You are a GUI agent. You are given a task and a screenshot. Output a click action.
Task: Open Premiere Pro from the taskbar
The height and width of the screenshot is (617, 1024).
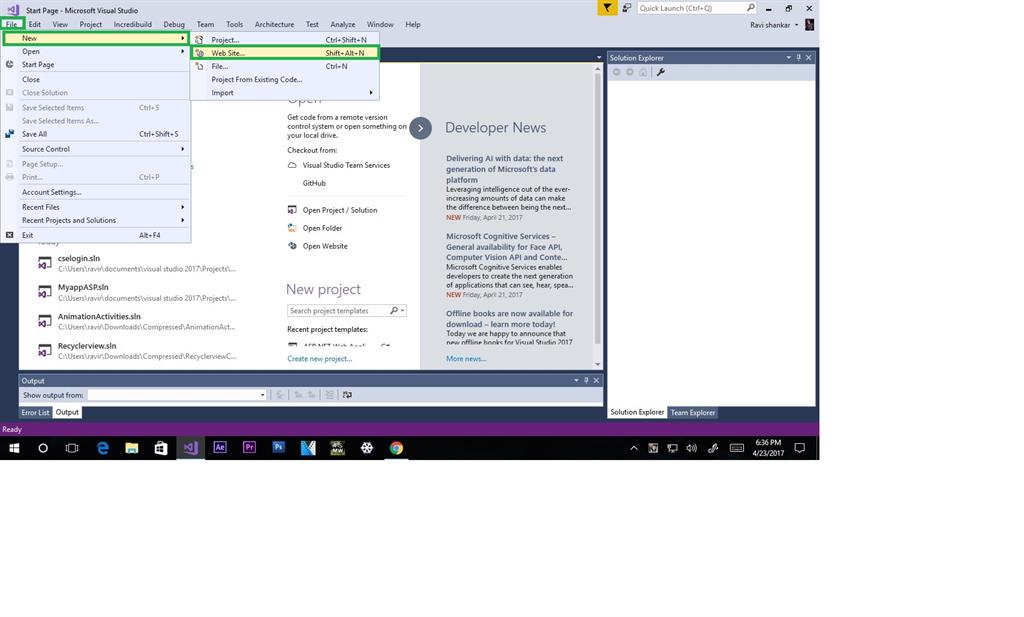pos(249,448)
